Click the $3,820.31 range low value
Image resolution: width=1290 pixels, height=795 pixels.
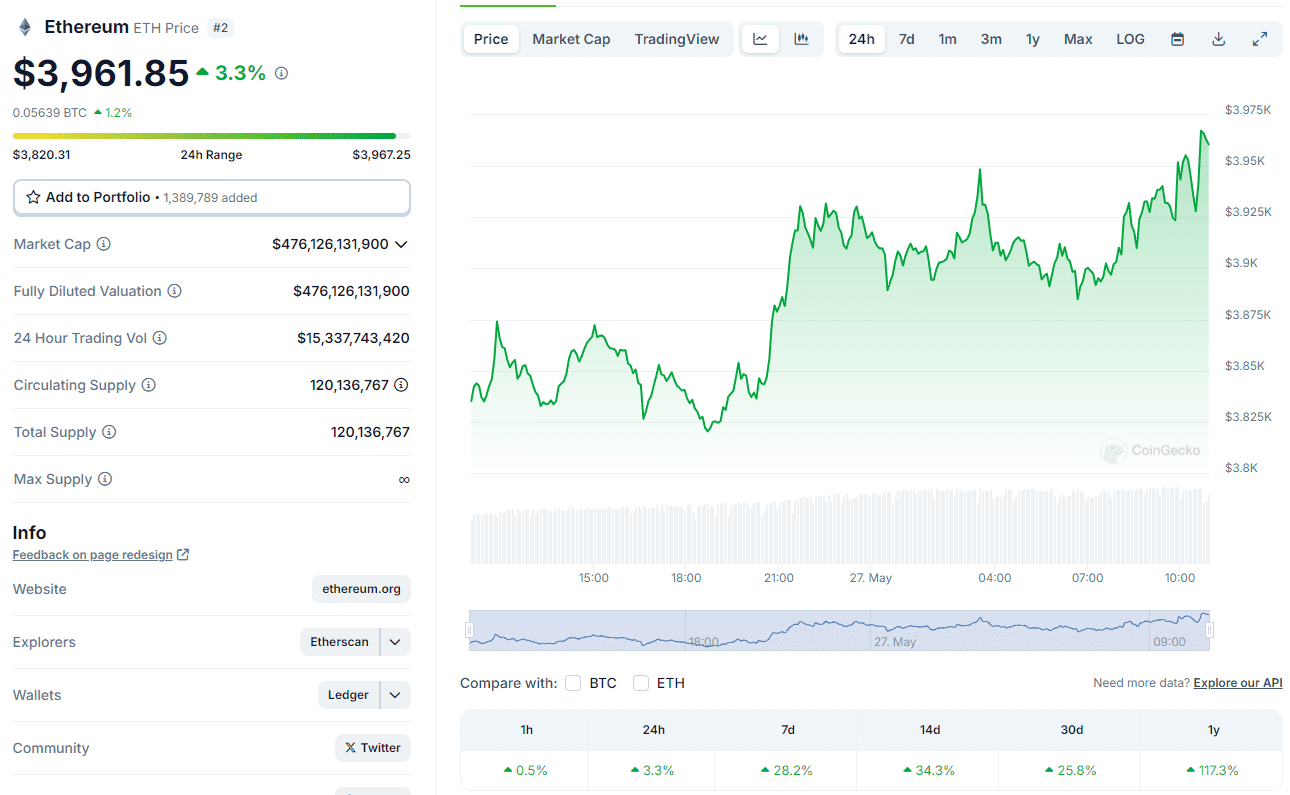click(42, 154)
